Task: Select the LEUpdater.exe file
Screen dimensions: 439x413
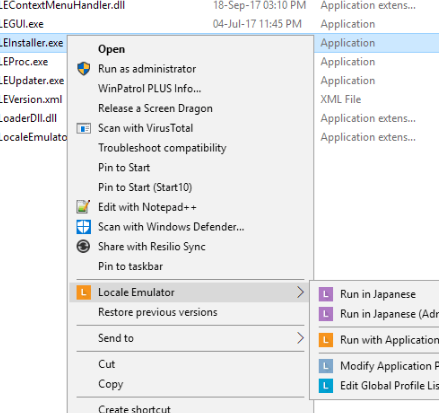Action: click(32, 80)
